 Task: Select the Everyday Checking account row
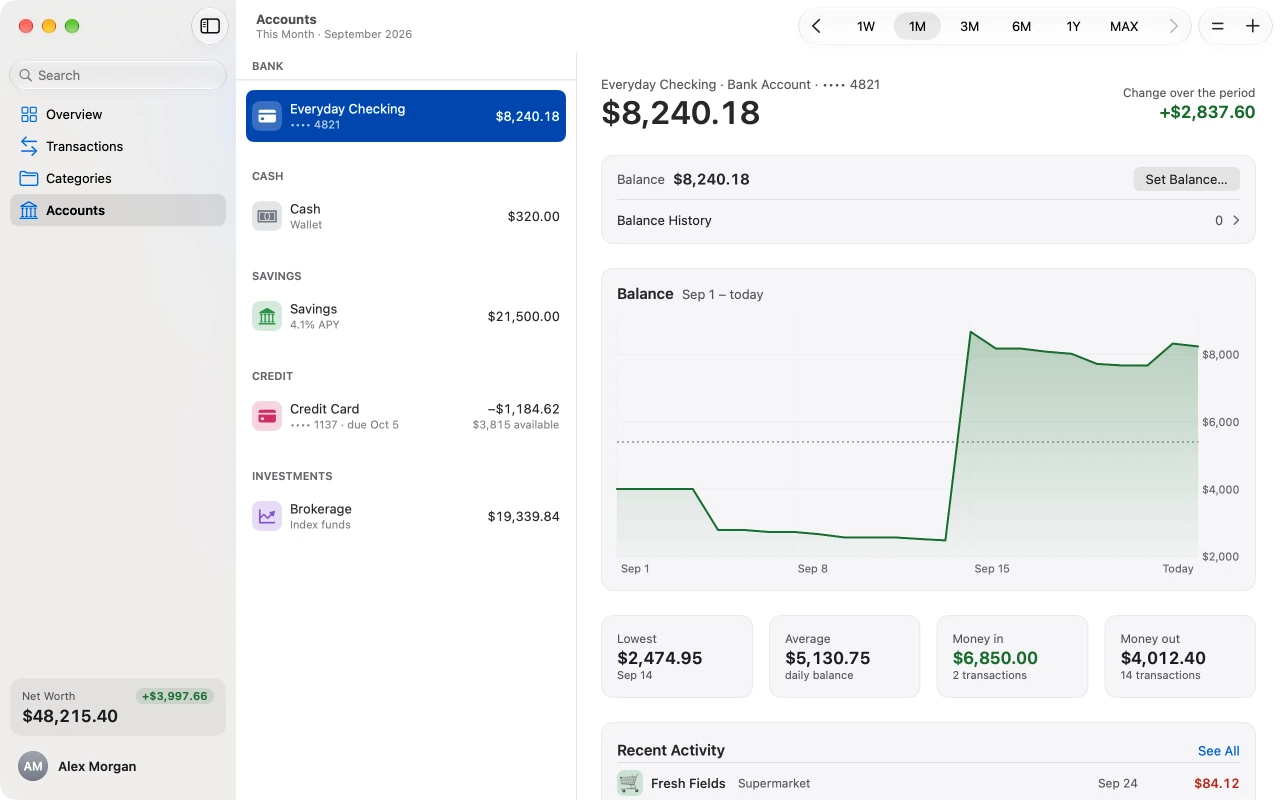point(406,116)
